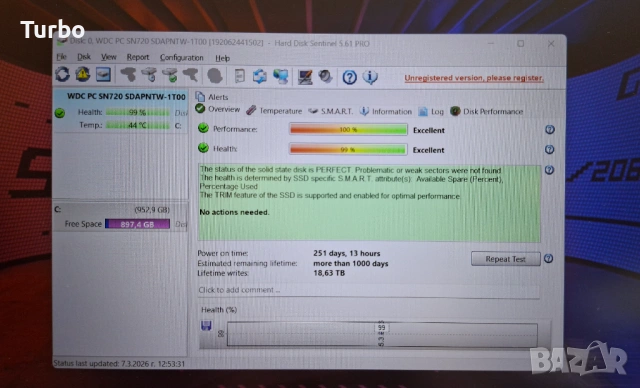Click the help icon next to Repeat Test
This screenshot has height=388, width=640.
(x=549, y=259)
